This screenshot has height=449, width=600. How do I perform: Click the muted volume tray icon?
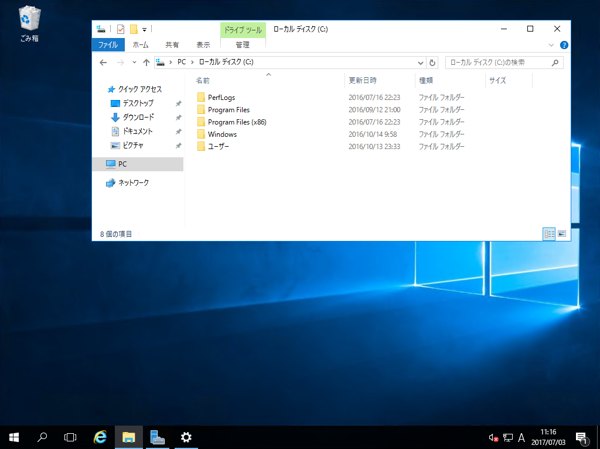tap(493, 437)
